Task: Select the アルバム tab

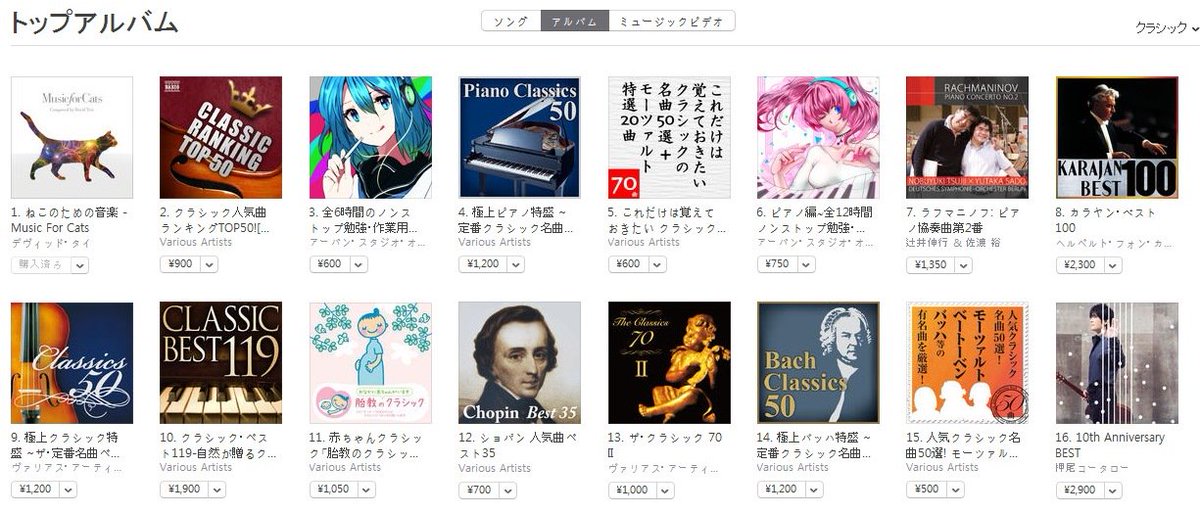Action: [x=574, y=21]
